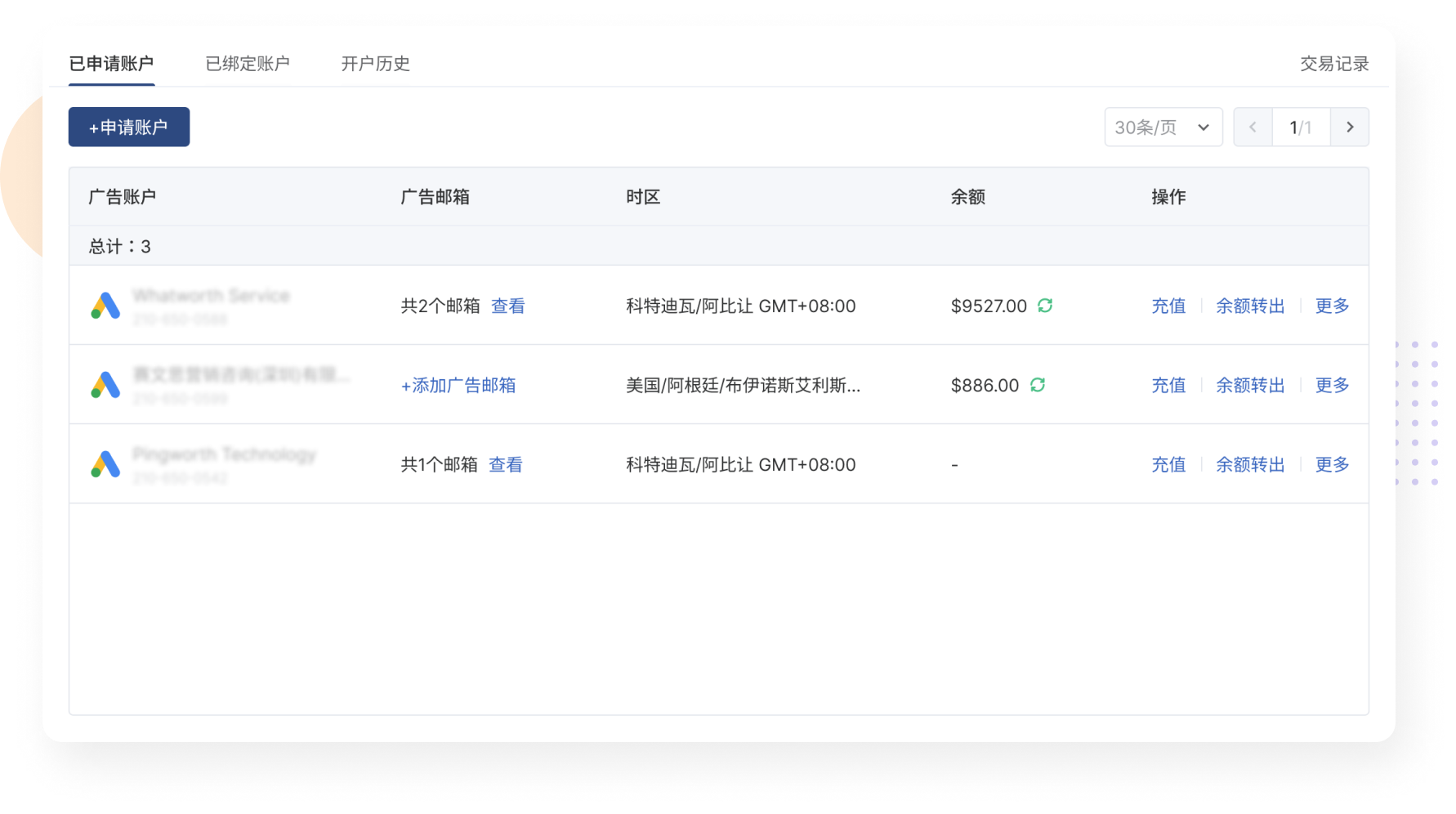Viewport: 1456px width, 814px height.
Task: Go to the next page arrow
Action: pyautogui.click(x=1350, y=127)
